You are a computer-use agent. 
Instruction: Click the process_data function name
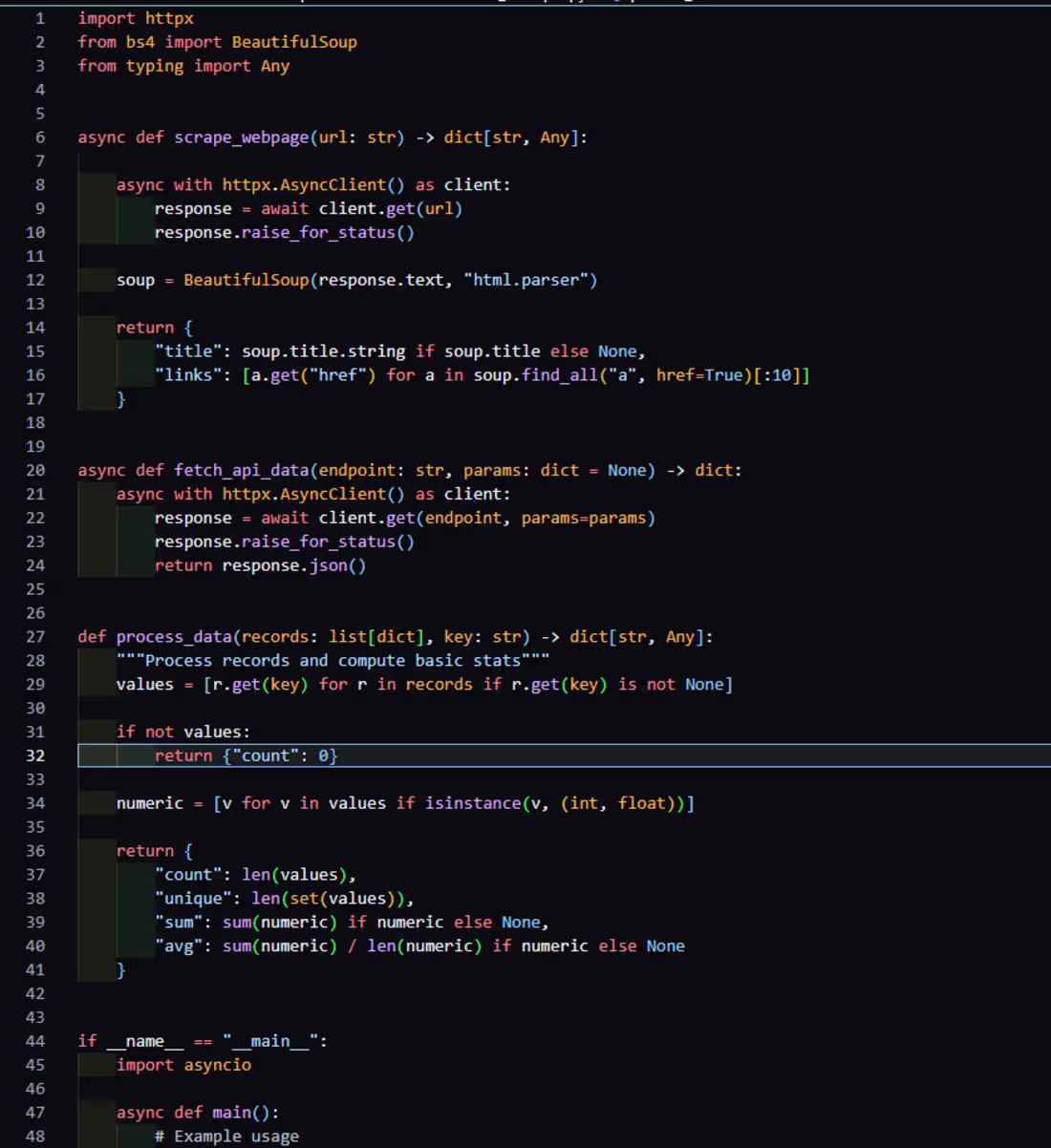(173, 636)
